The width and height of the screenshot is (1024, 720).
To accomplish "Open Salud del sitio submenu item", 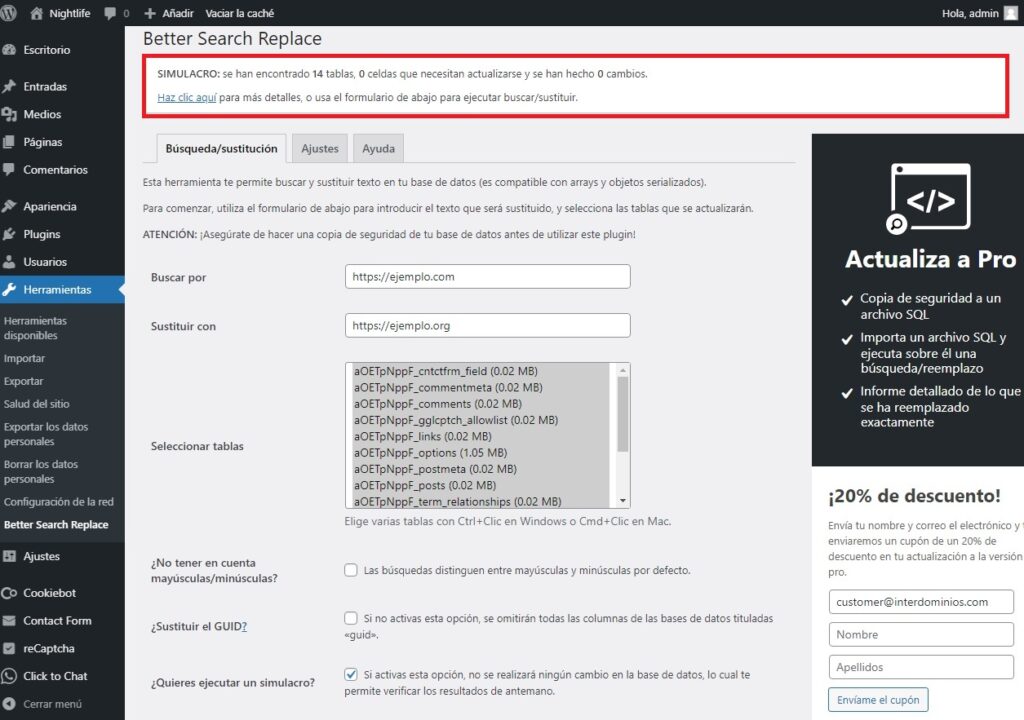I will coord(37,404).
